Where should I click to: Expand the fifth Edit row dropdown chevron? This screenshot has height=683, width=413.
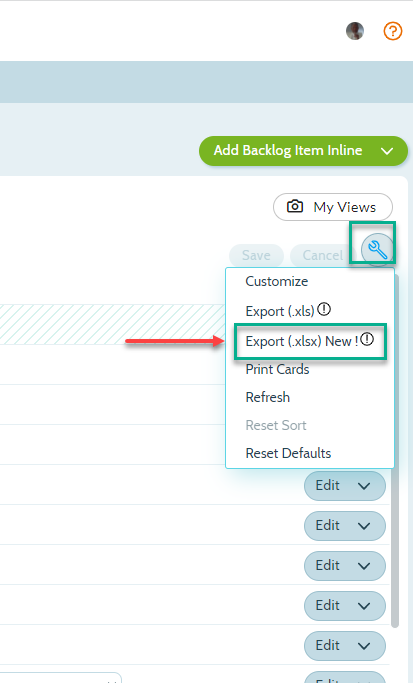tap(364, 646)
